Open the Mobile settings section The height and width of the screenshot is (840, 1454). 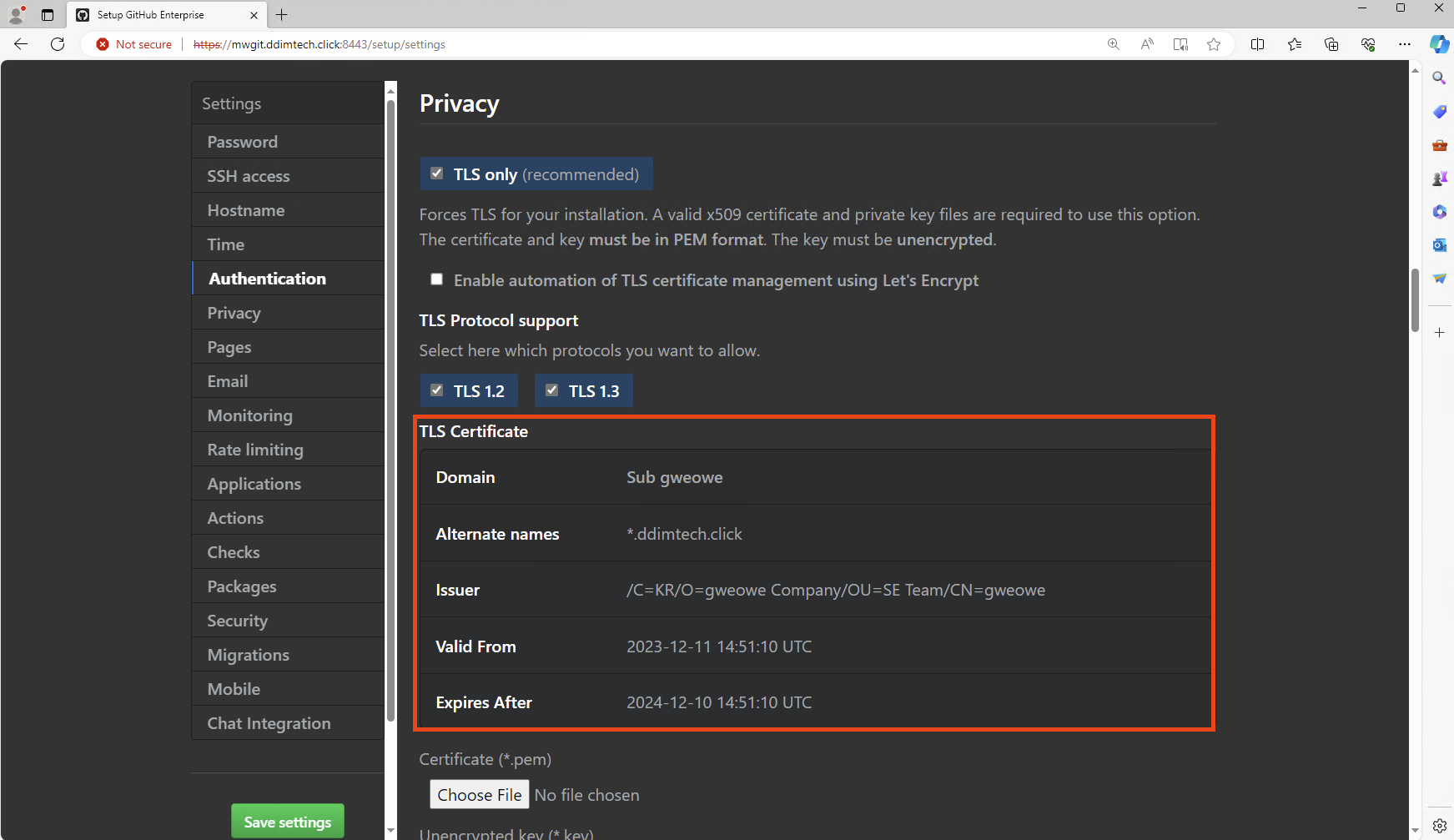(x=288, y=689)
